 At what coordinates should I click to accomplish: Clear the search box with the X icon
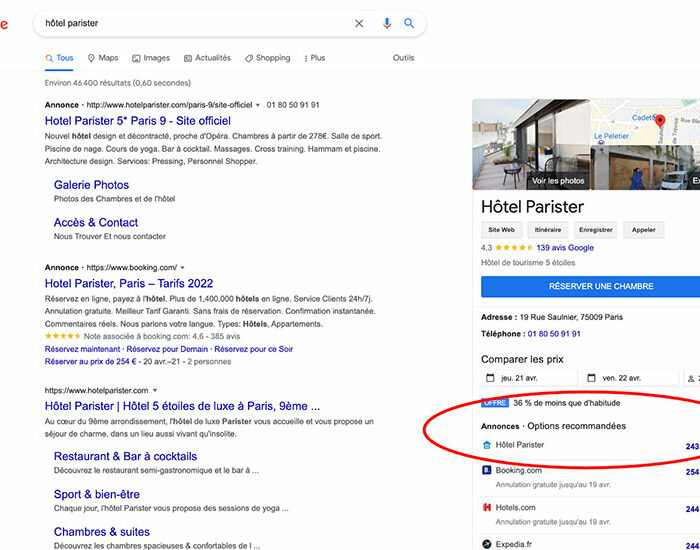click(x=359, y=23)
